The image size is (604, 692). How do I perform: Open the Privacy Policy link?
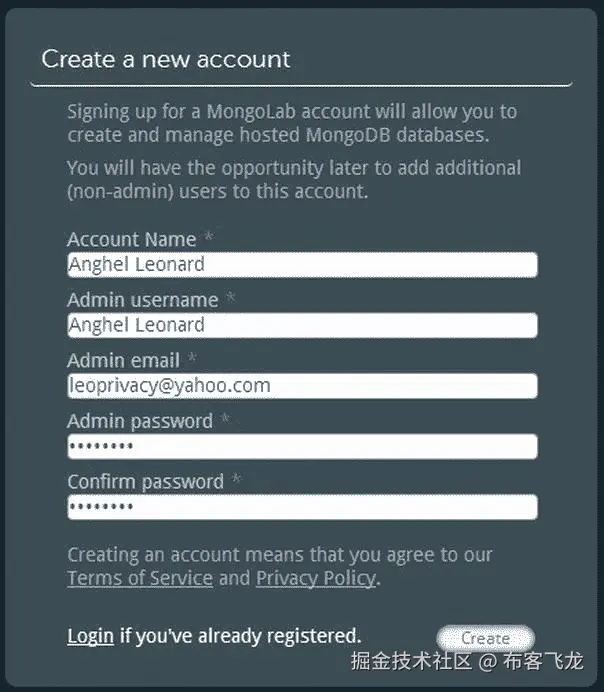point(315,578)
